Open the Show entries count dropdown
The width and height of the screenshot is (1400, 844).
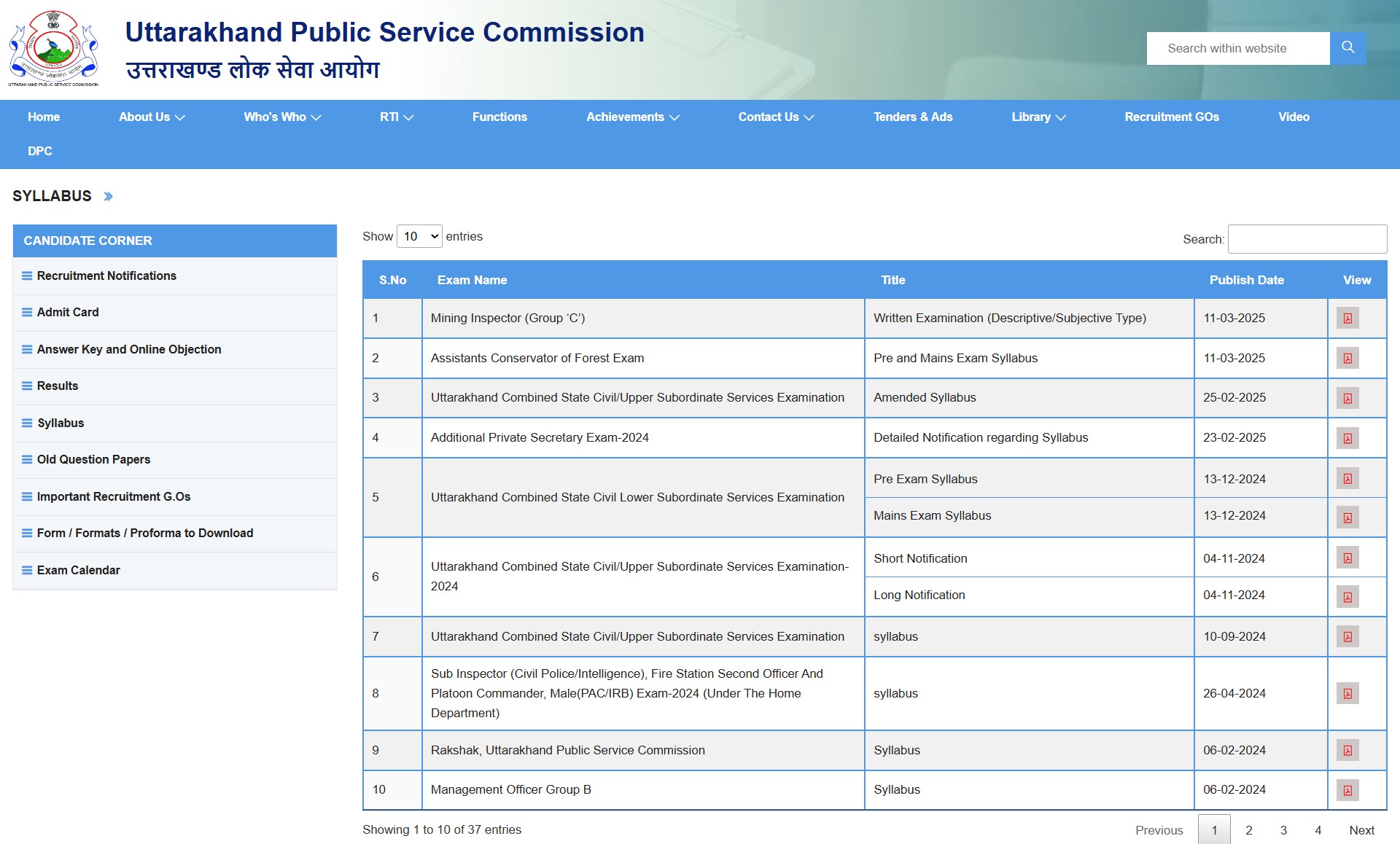(x=419, y=236)
